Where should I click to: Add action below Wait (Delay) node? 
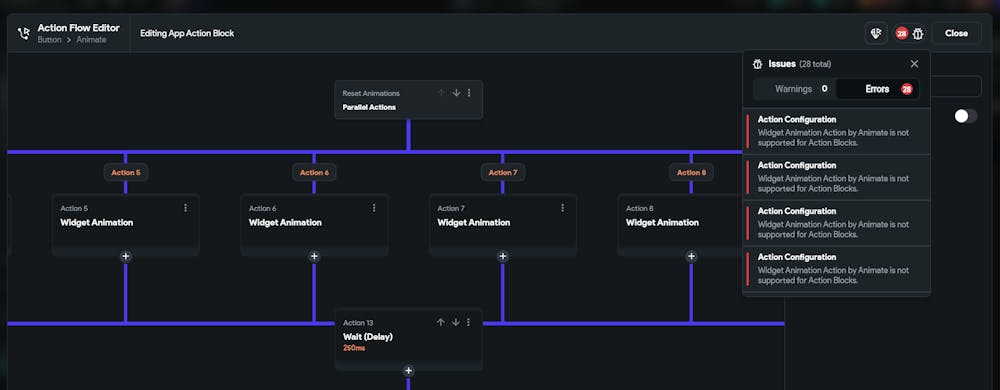409,371
